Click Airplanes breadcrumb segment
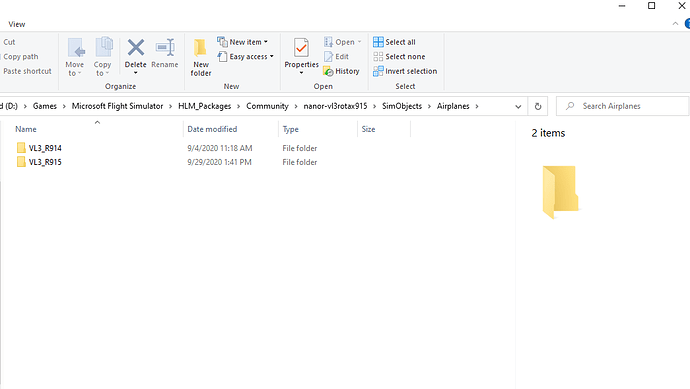Screen dimensions: 690x389 click(453, 106)
